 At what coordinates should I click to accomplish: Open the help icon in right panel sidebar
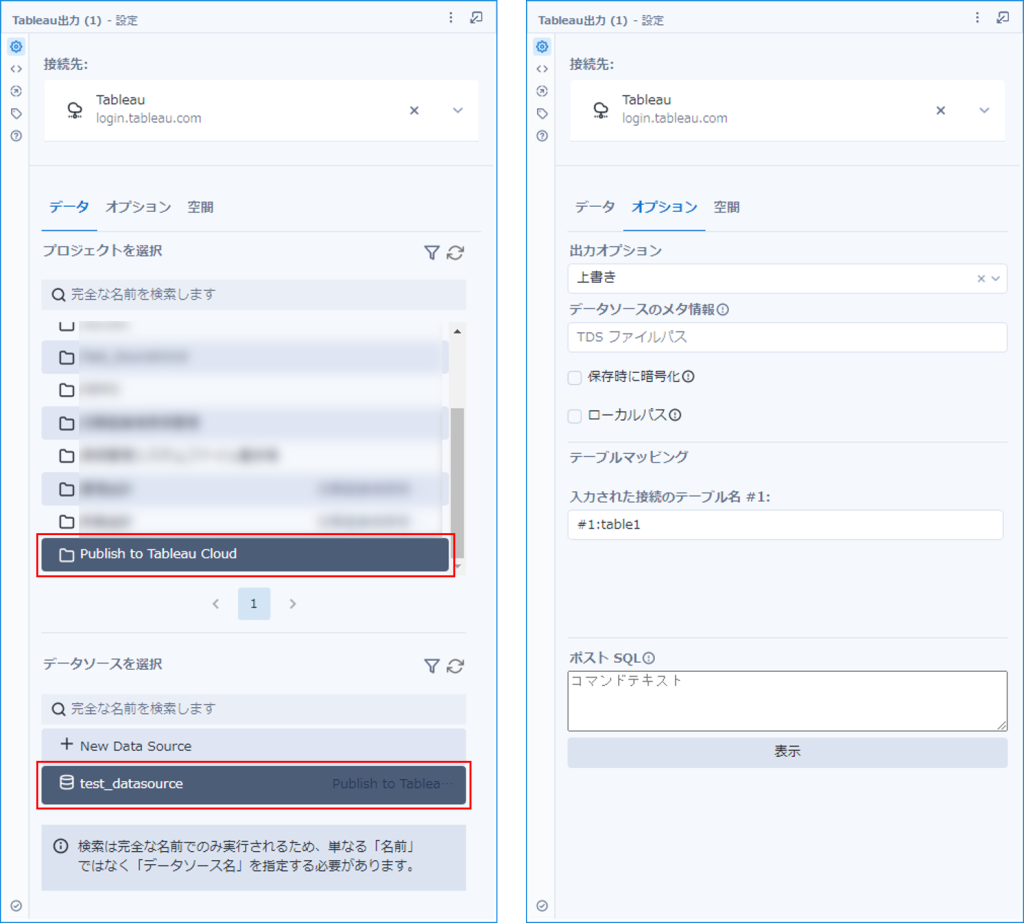(x=542, y=136)
